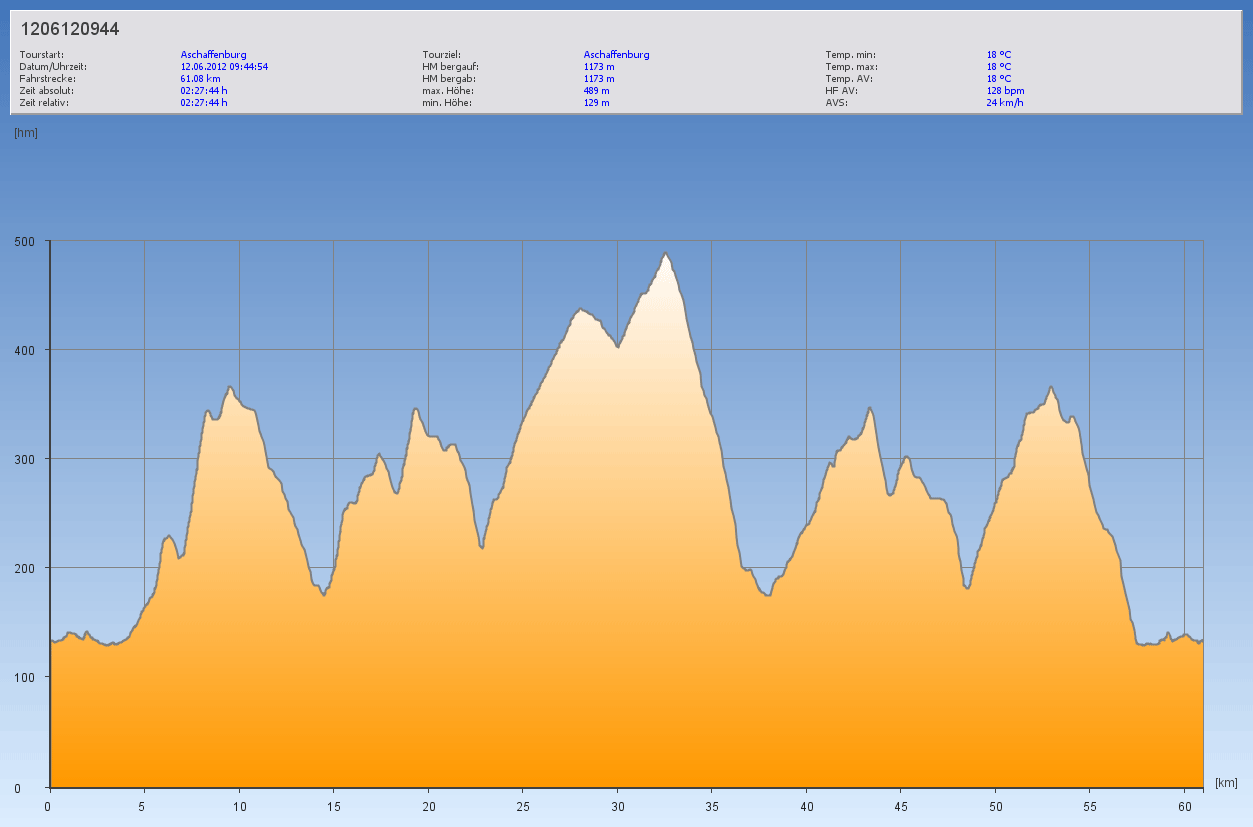
Task: Click the 500 tick on the height axis
Action: click(25, 241)
